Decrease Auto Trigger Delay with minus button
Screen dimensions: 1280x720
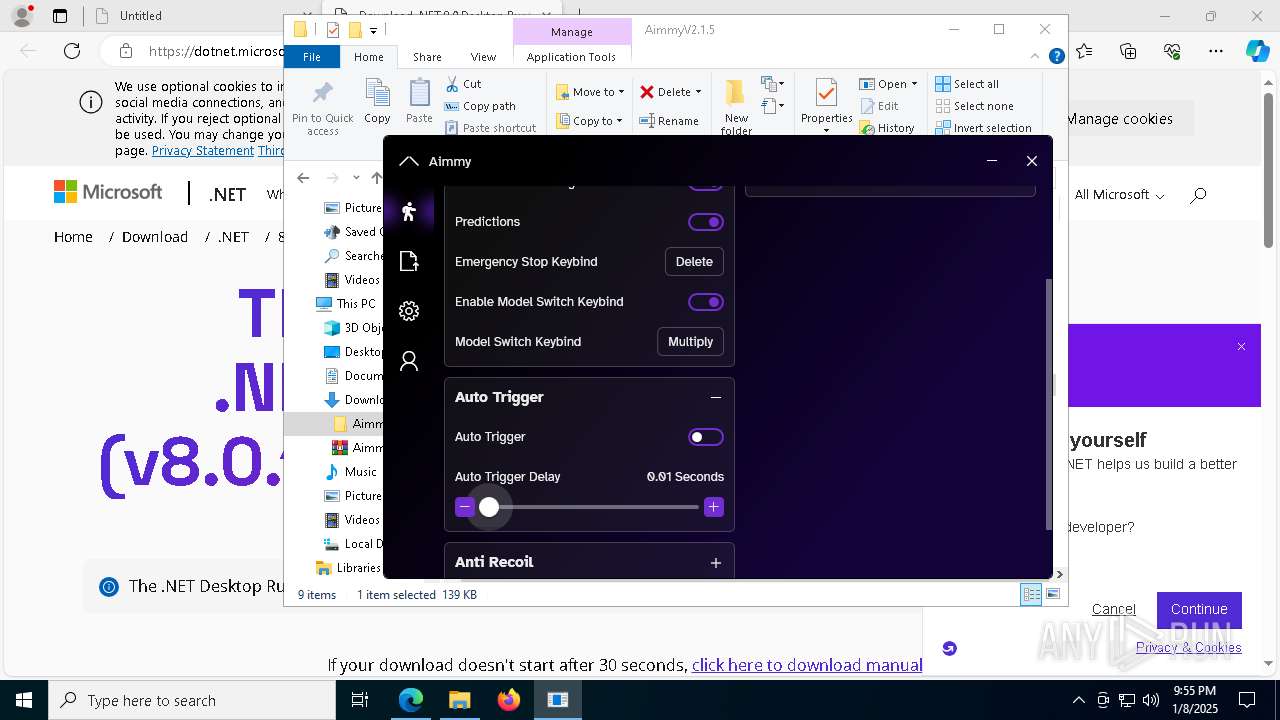pyautogui.click(x=464, y=507)
